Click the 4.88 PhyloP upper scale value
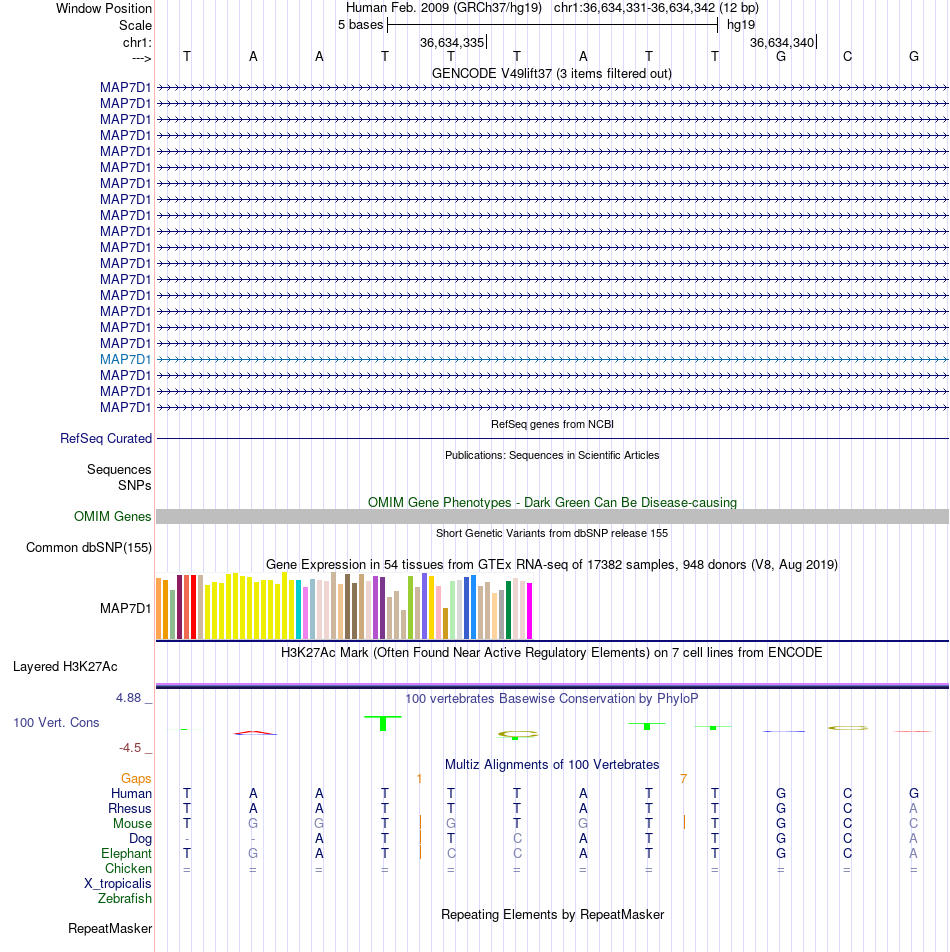This screenshot has width=950, height=952. [x=128, y=698]
